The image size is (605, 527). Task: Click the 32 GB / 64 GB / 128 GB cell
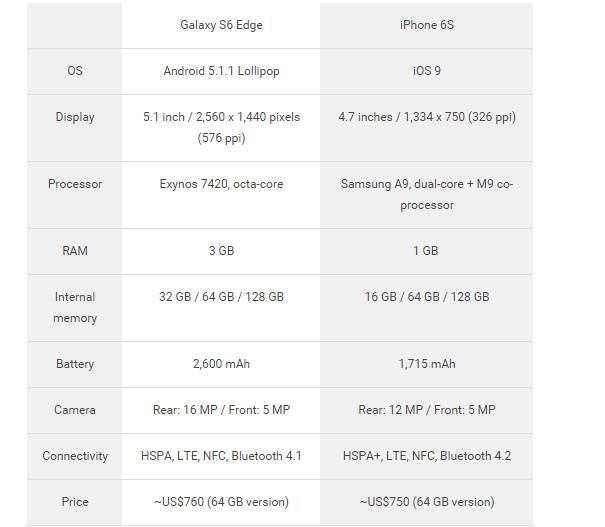[x=221, y=297]
